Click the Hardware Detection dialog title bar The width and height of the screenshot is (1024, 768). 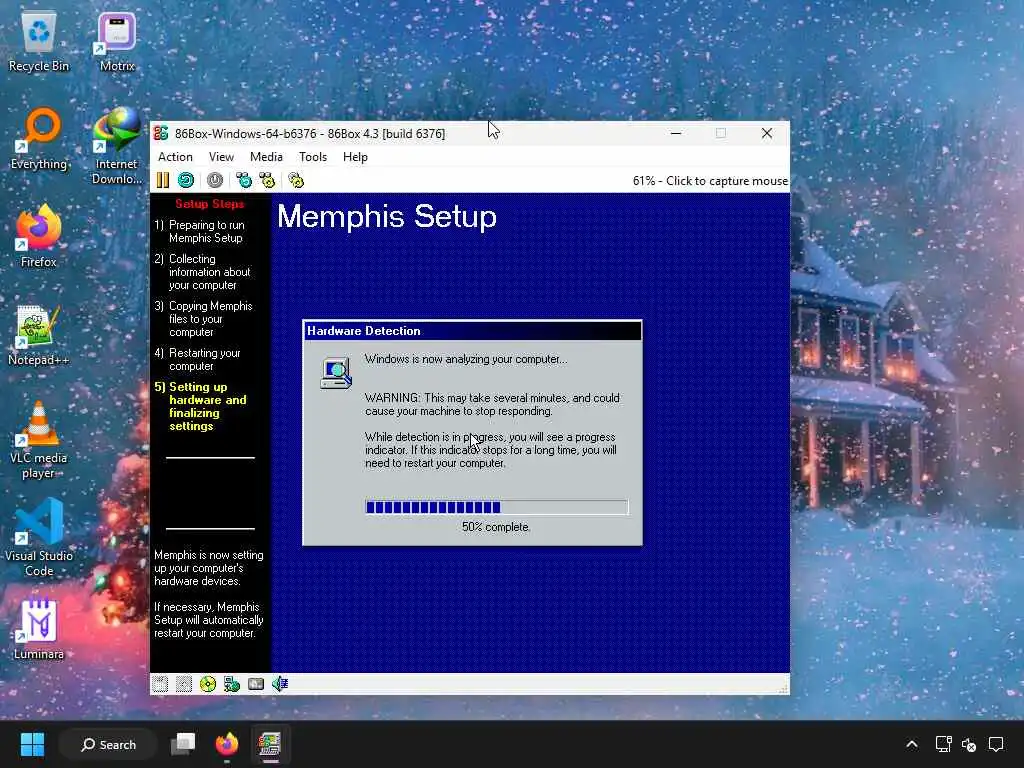pos(472,331)
